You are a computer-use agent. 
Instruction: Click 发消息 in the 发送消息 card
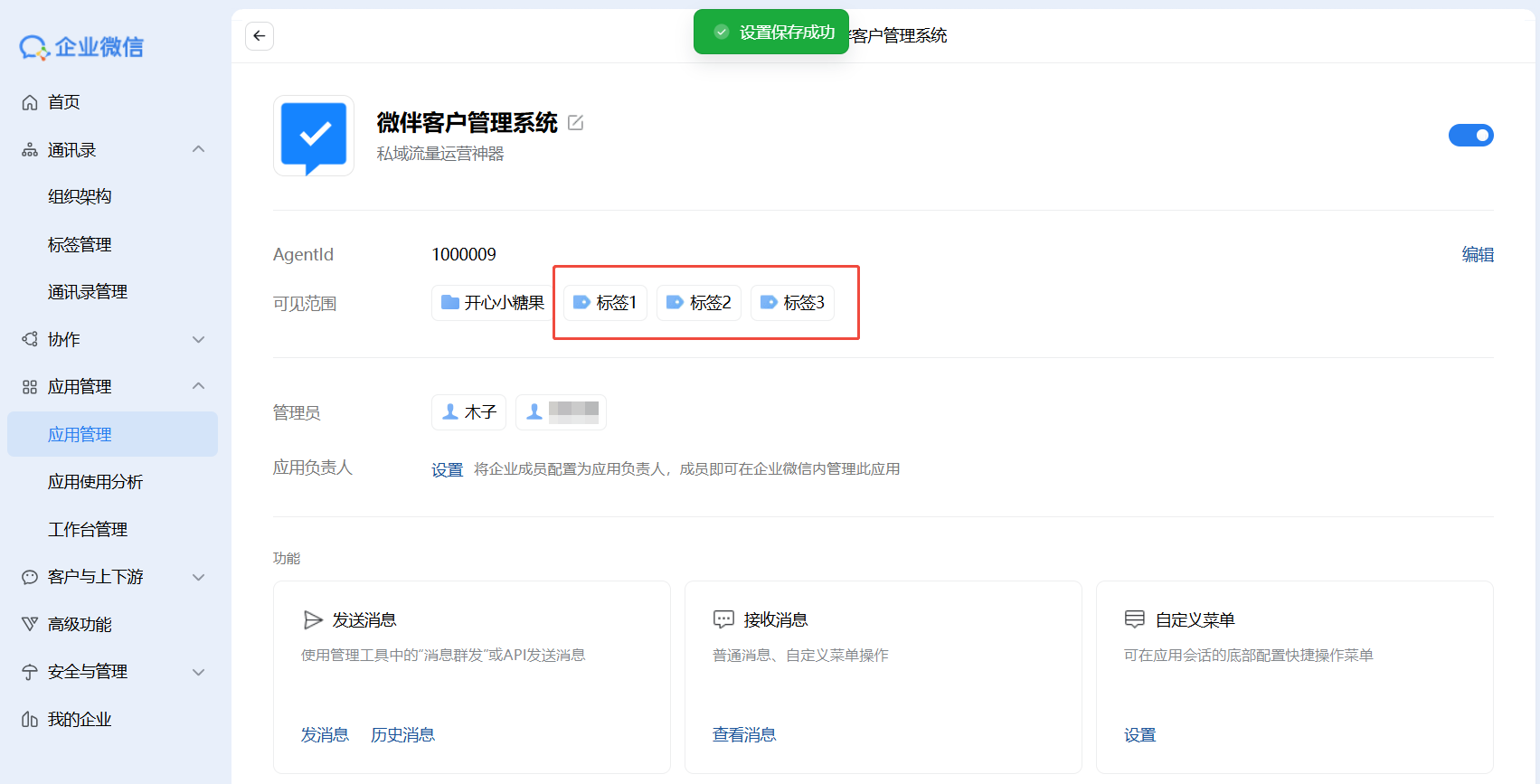click(x=325, y=735)
